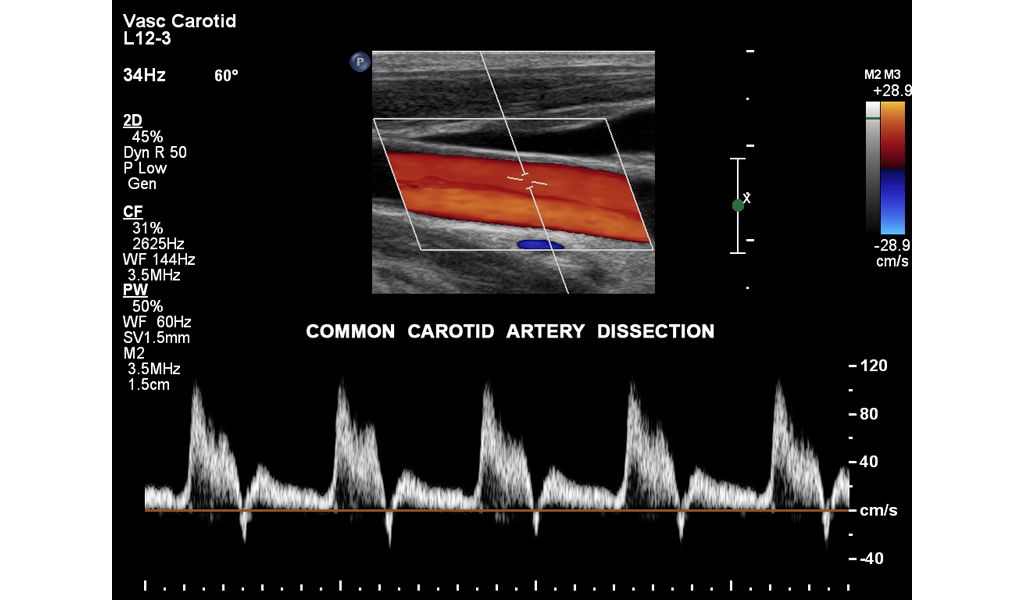Click the 'P Low' persistence setting
Image resolution: width=1024 pixels, height=600 pixels.
[x=145, y=168]
